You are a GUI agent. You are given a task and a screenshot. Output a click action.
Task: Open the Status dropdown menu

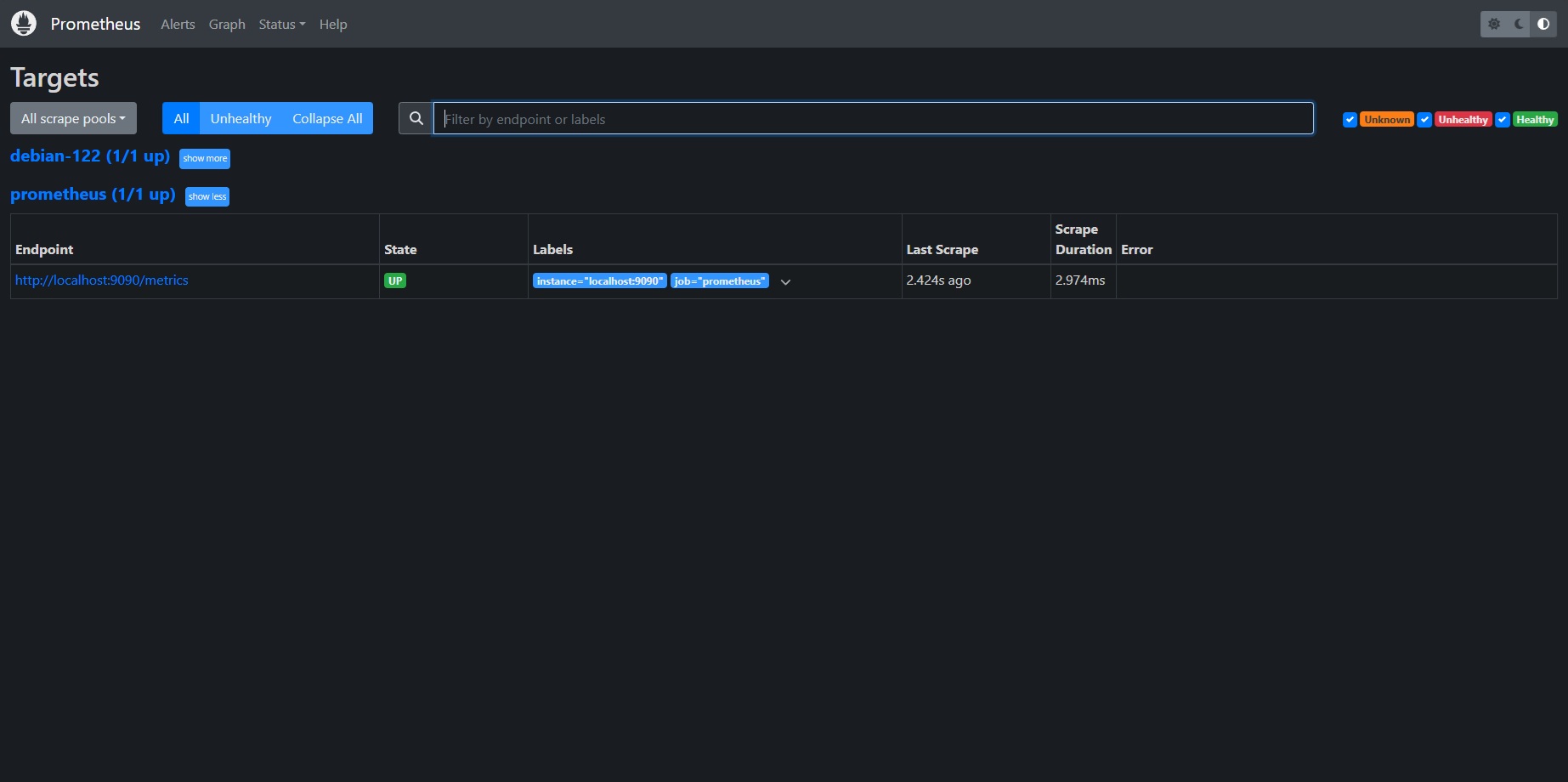click(x=282, y=24)
